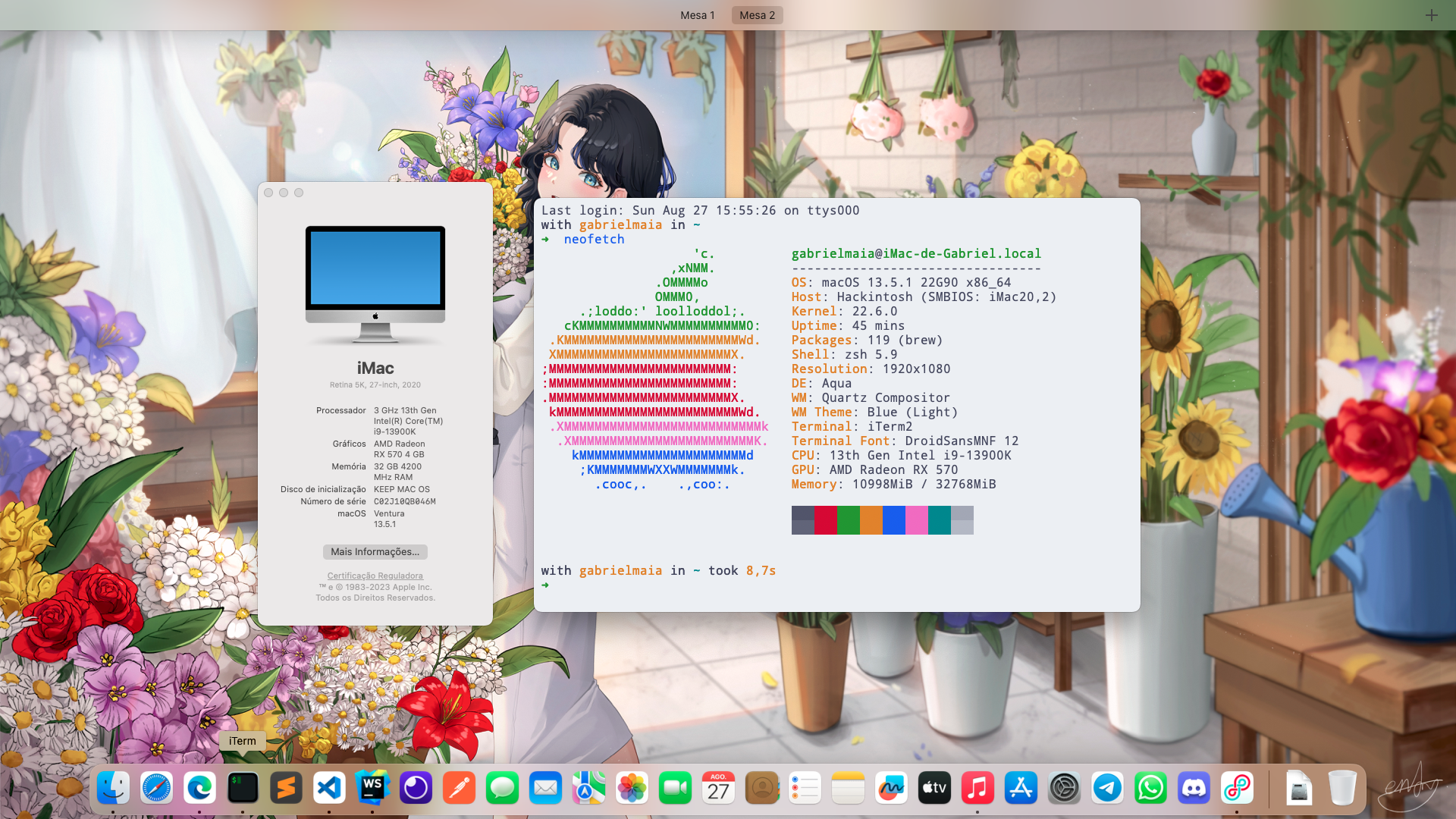Open System Settings gear icon

click(x=1064, y=789)
